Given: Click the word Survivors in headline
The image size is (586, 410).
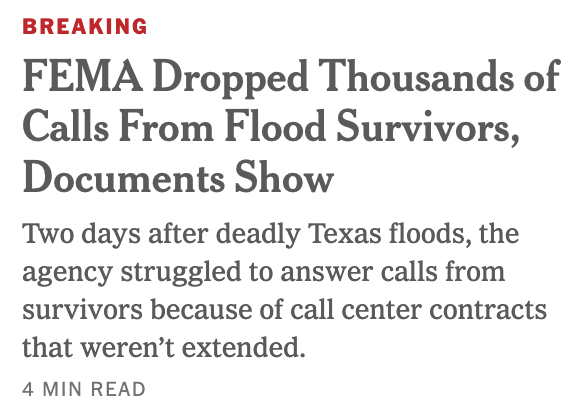Looking at the screenshot, I should 428,126.
